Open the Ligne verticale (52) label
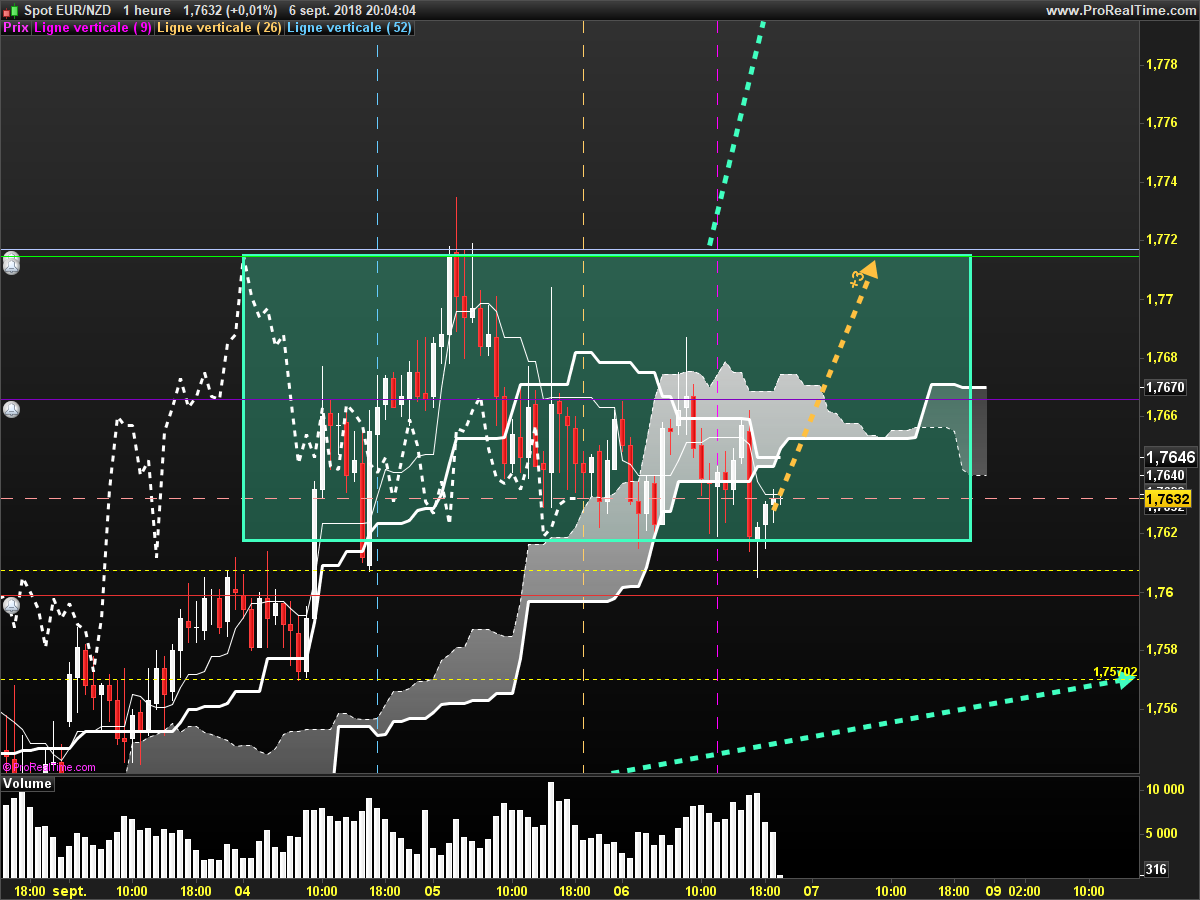 pos(350,28)
